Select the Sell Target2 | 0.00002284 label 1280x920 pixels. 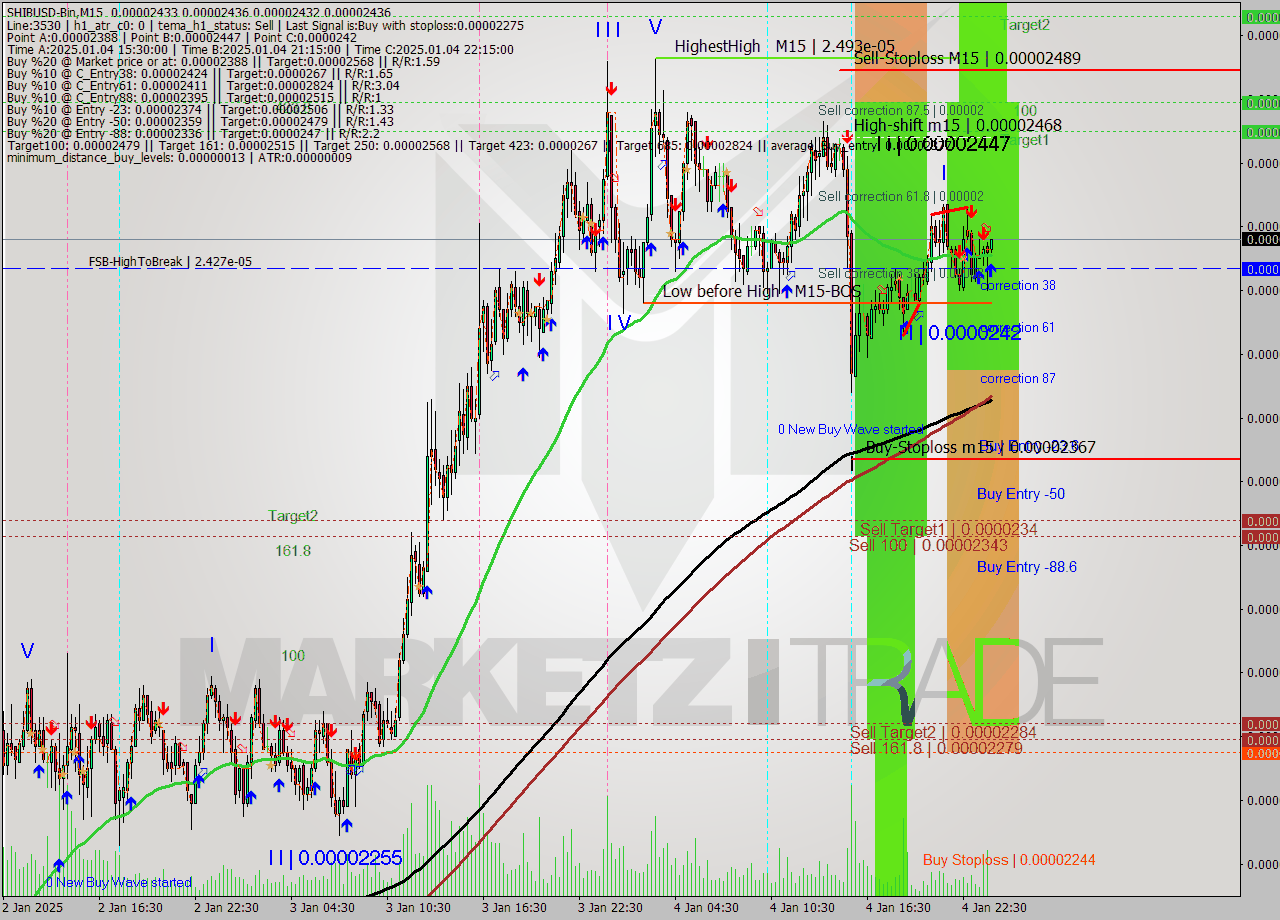coord(943,732)
